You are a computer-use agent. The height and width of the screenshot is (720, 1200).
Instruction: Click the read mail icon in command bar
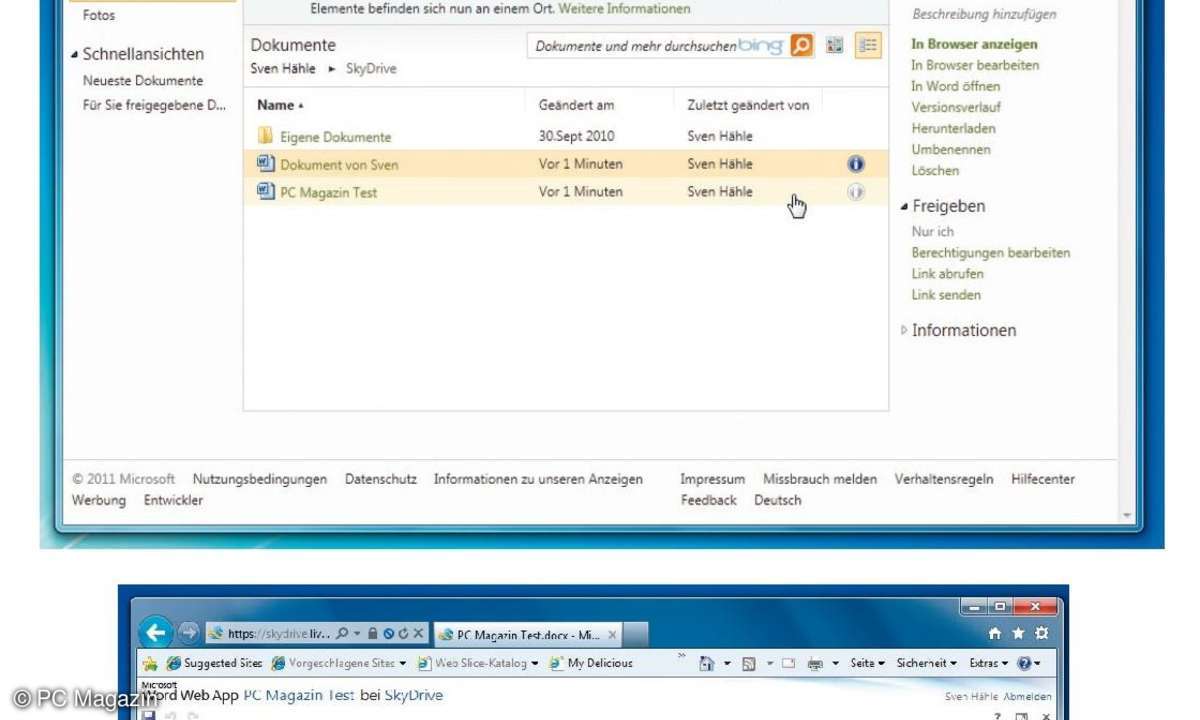coord(791,663)
